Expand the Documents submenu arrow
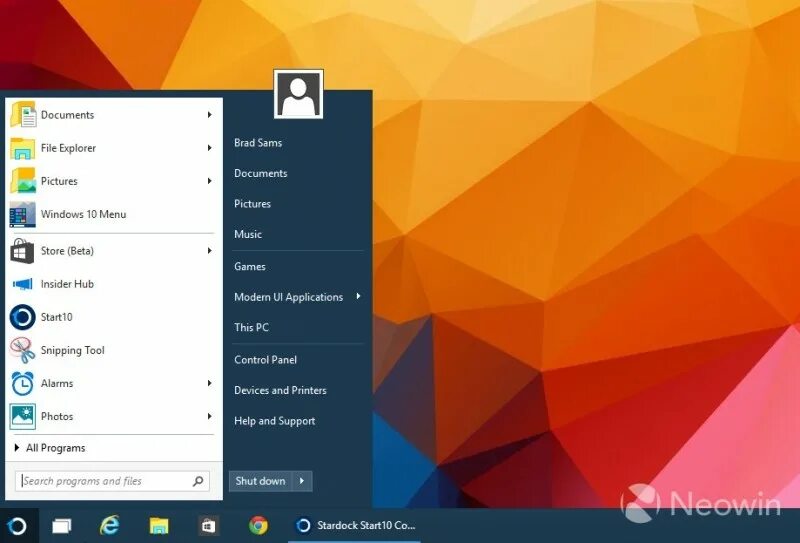800x543 pixels. pyautogui.click(x=209, y=115)
